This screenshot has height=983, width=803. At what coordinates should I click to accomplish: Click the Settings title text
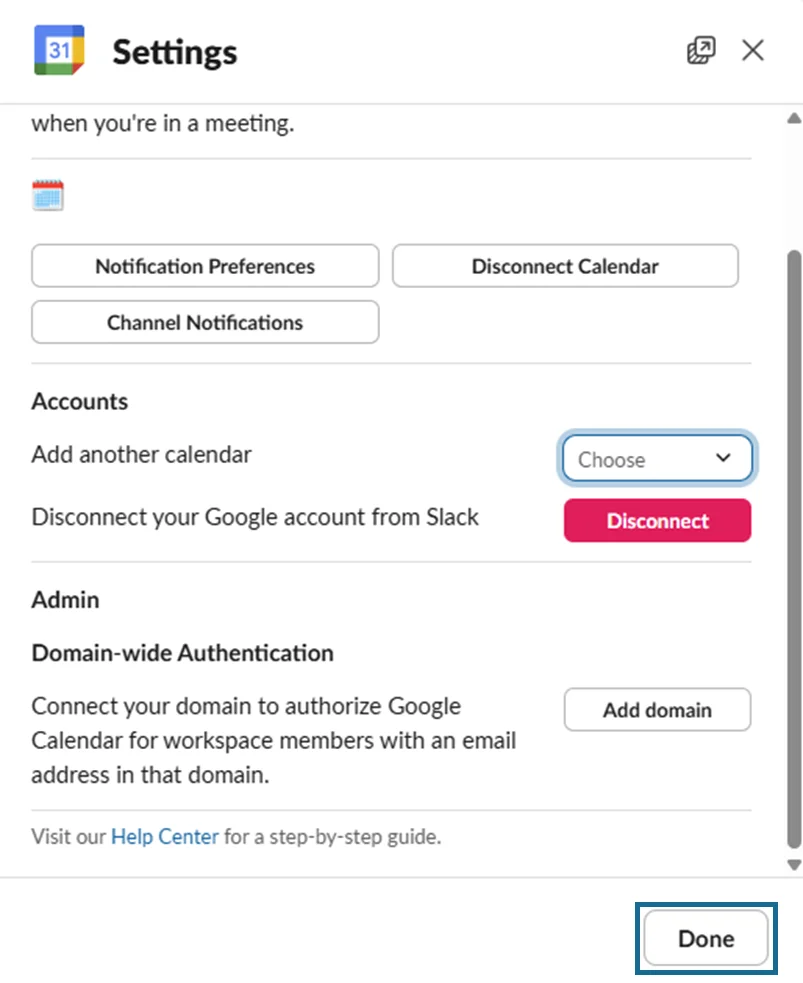174,51
